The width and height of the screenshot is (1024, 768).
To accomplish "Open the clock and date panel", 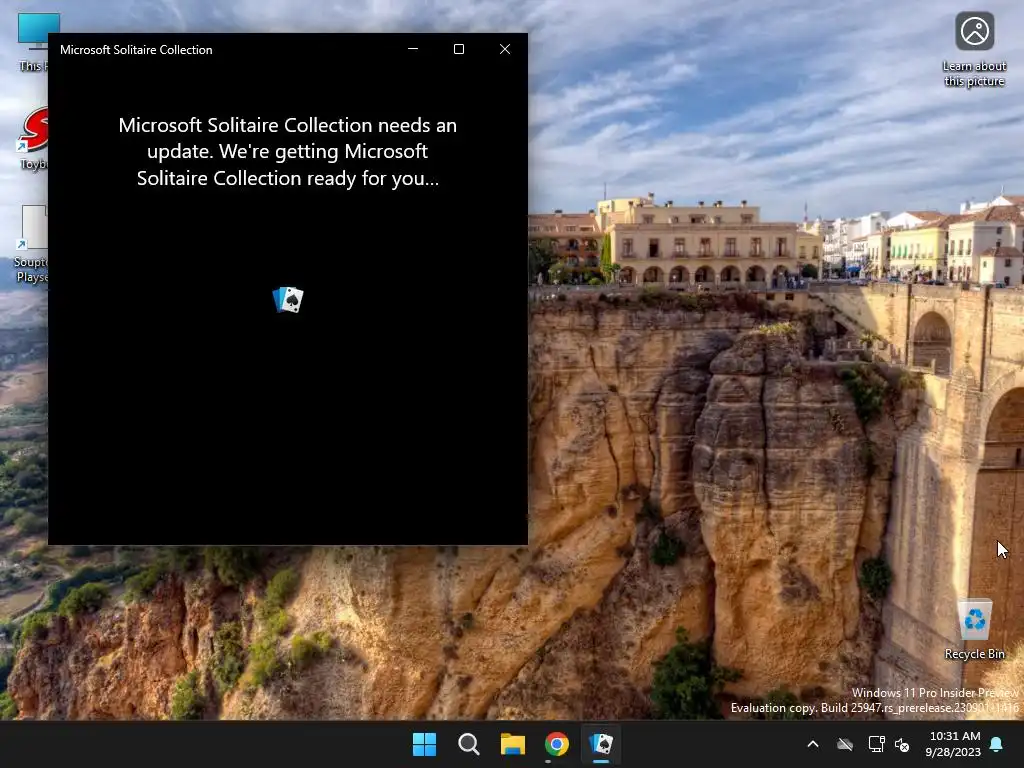I will (953, 744).
